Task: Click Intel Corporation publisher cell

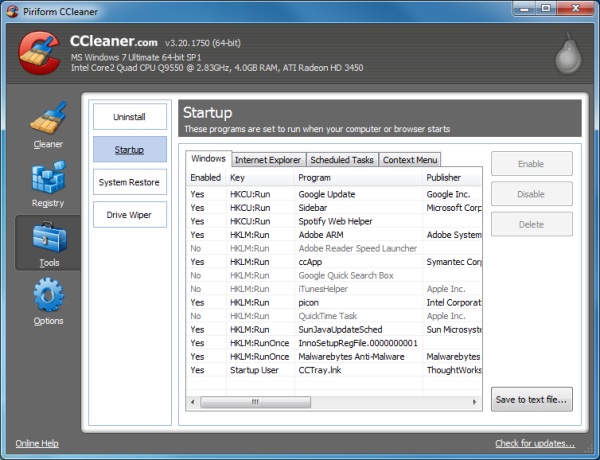Action: pyautogui.click(x=454, y=302)
